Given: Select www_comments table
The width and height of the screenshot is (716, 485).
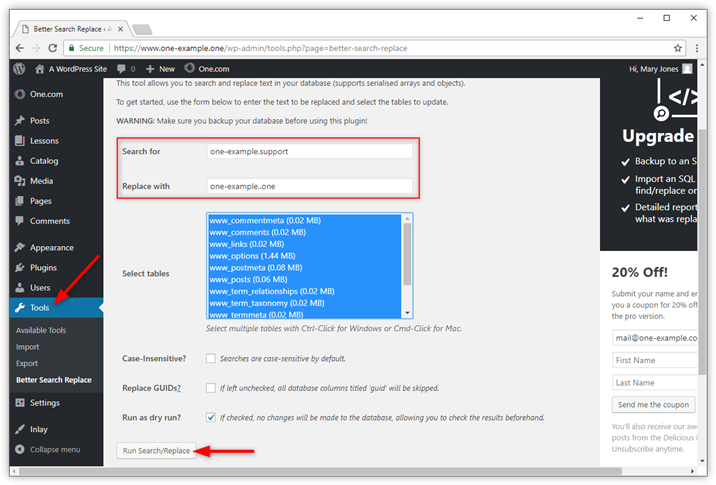Looking at the screenshot, I should point(305,232).
